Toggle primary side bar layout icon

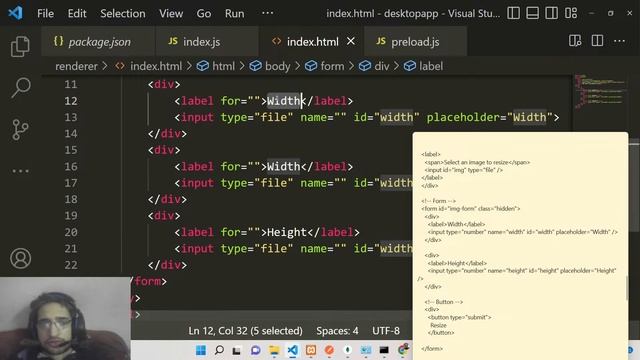(513, 13)
